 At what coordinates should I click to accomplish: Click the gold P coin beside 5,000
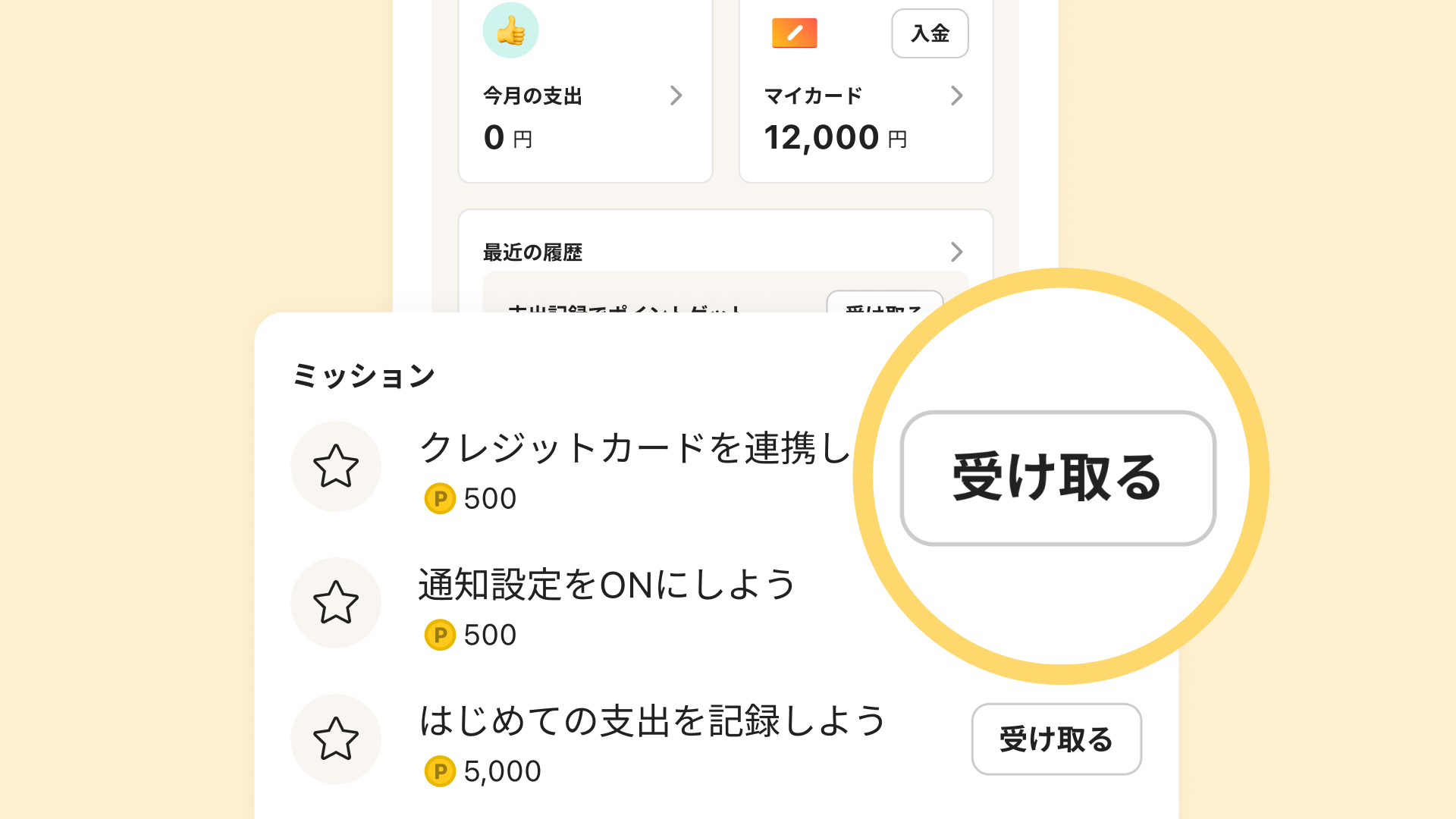click(x=440, y=772)
